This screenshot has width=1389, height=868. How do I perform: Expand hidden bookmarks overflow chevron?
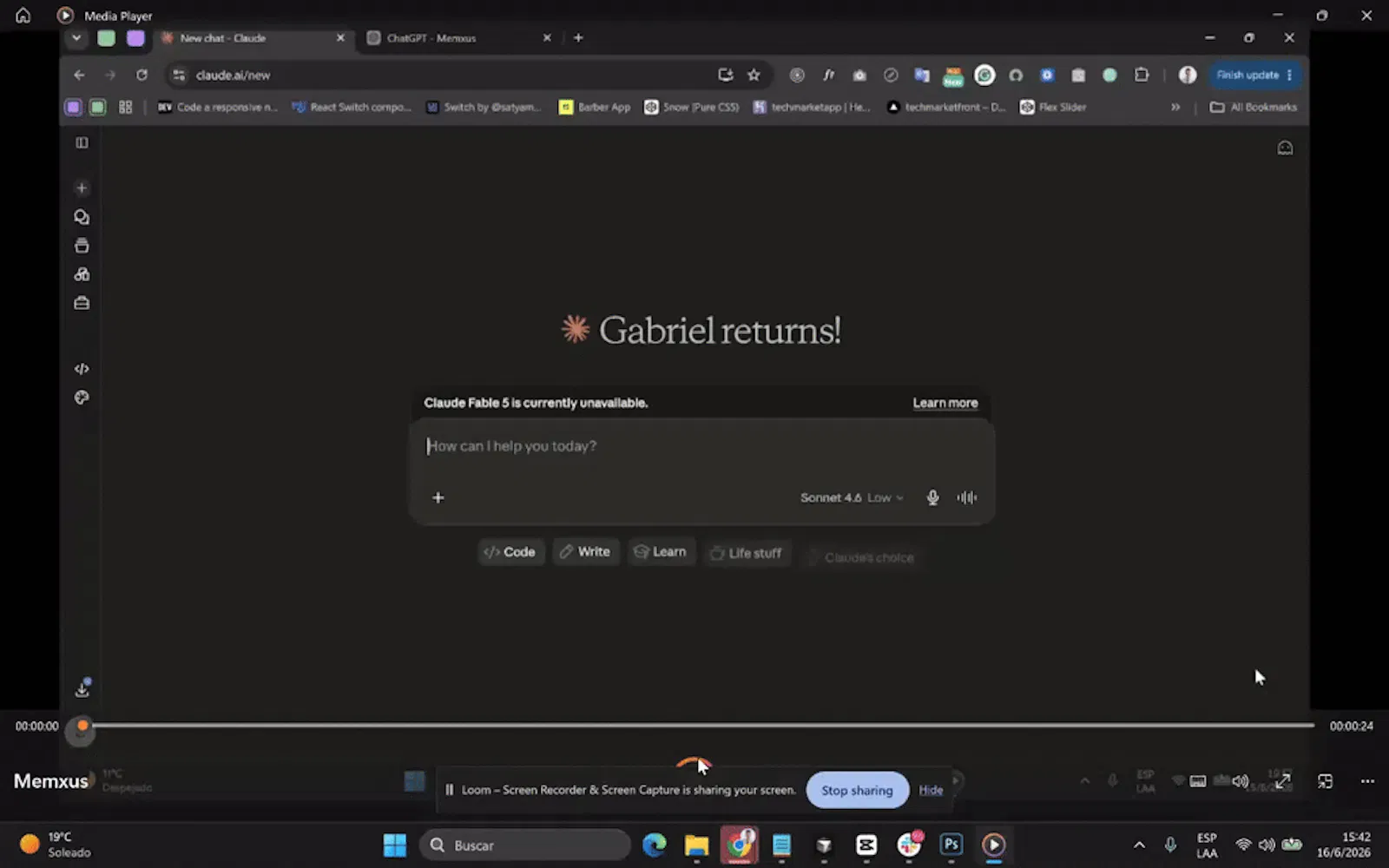pos(1175,107)
